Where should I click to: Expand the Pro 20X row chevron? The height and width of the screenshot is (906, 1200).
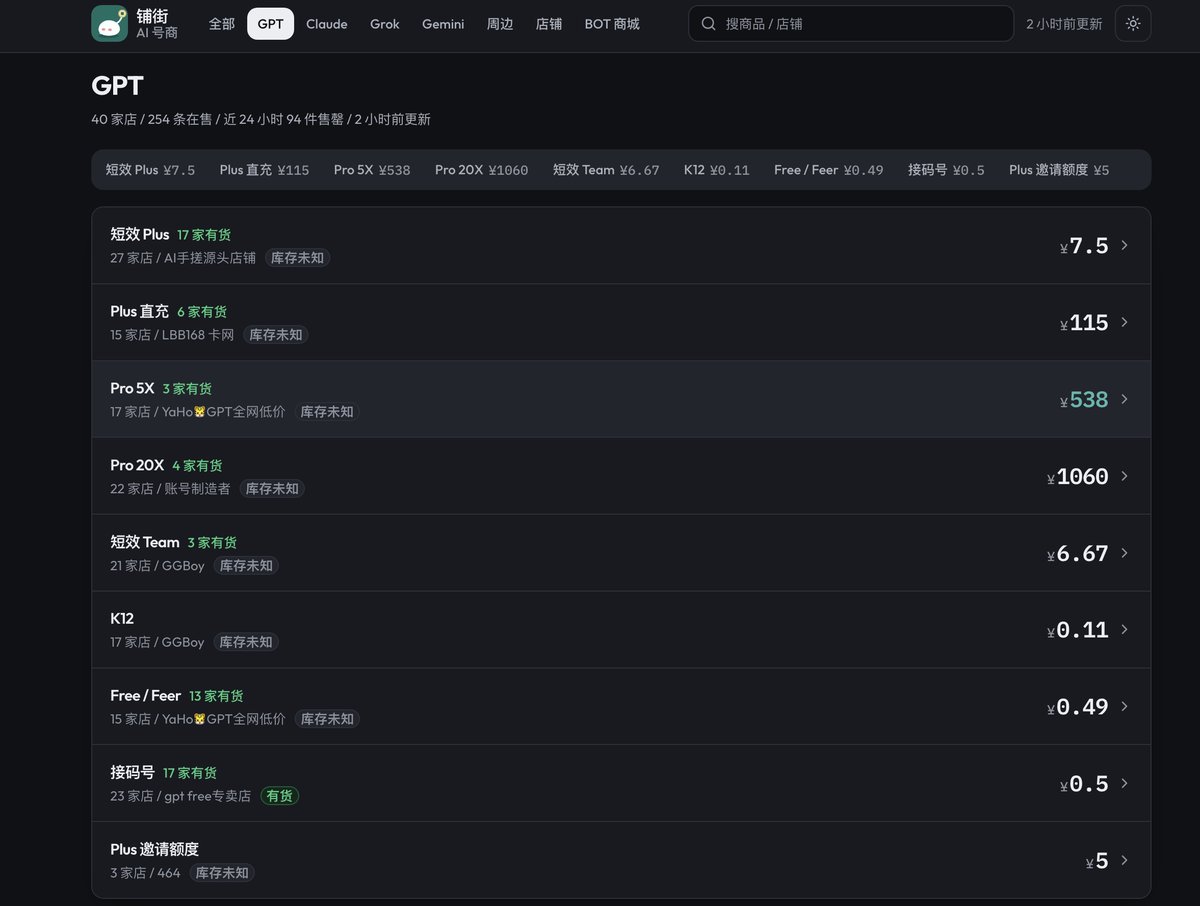[x=1124, y=476]
